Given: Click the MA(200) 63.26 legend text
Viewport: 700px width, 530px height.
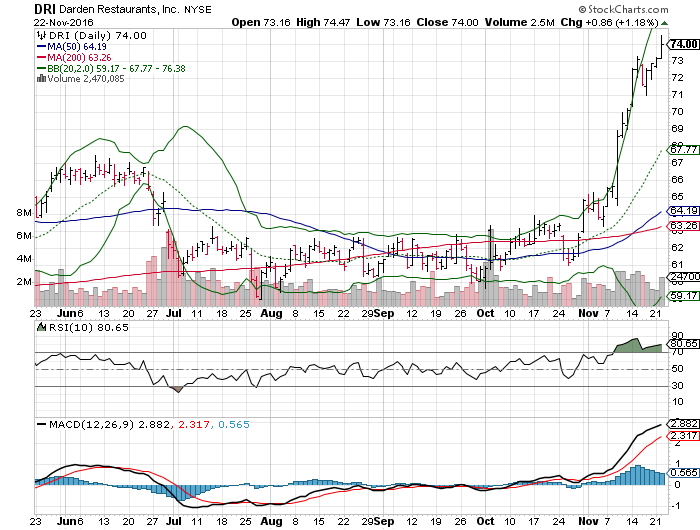Looking at the screenshot, I should (79, 58).
